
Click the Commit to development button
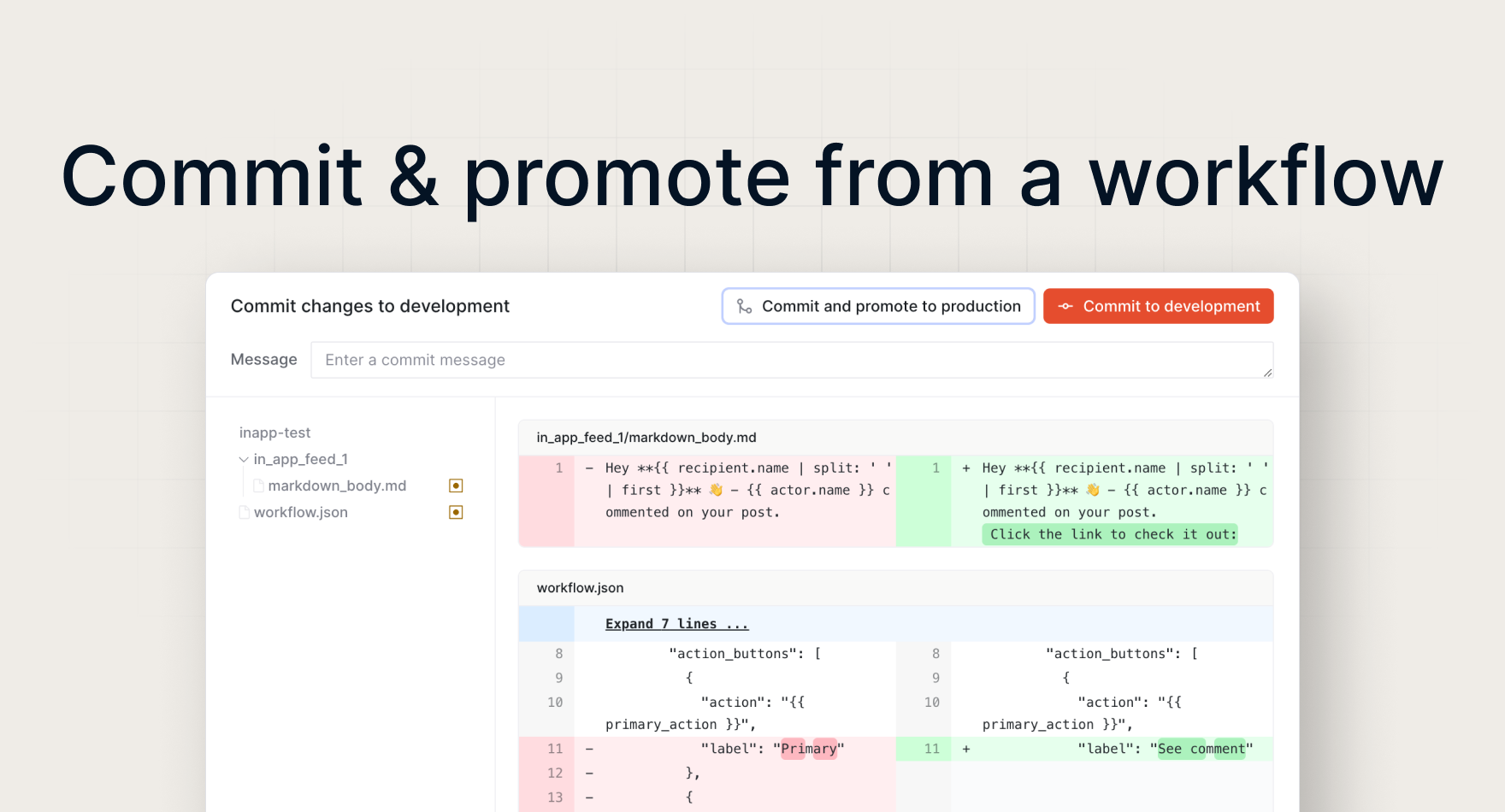[1159, 306]
